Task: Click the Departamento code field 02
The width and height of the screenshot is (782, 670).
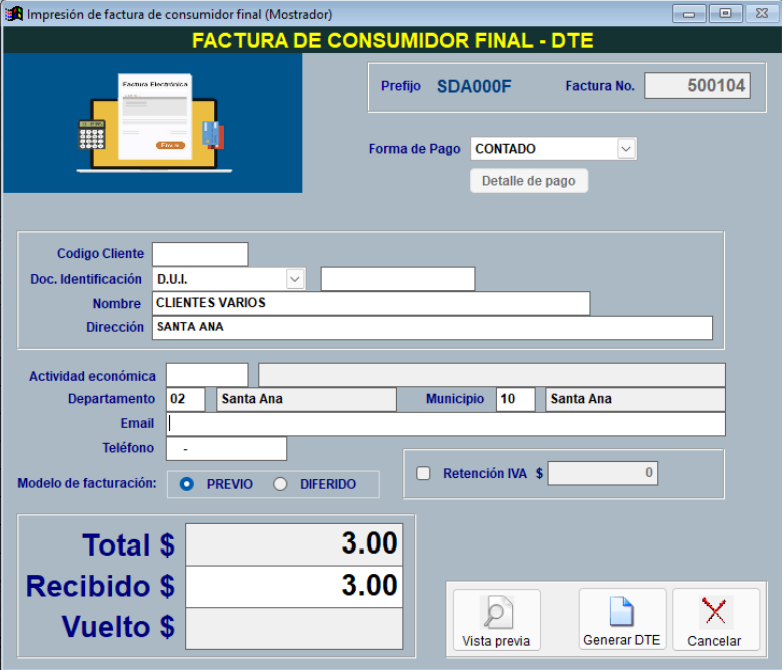Action: click(x=185, y=399)
